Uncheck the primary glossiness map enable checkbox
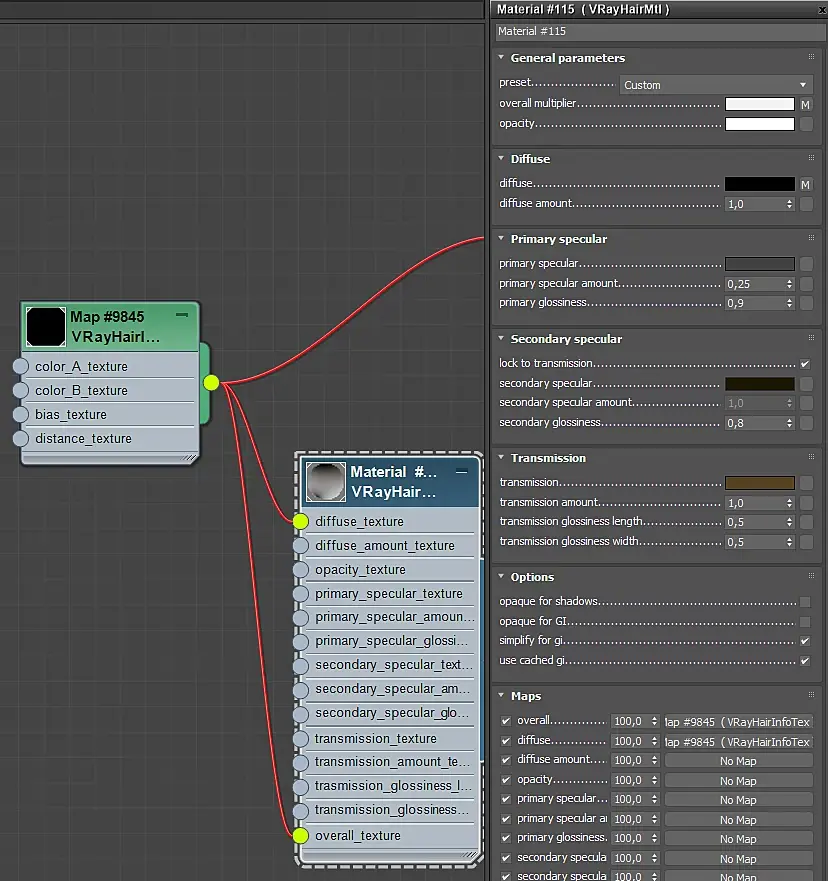Image resolution: width=828 pixels, height=881 pixels. pos(506,838)
